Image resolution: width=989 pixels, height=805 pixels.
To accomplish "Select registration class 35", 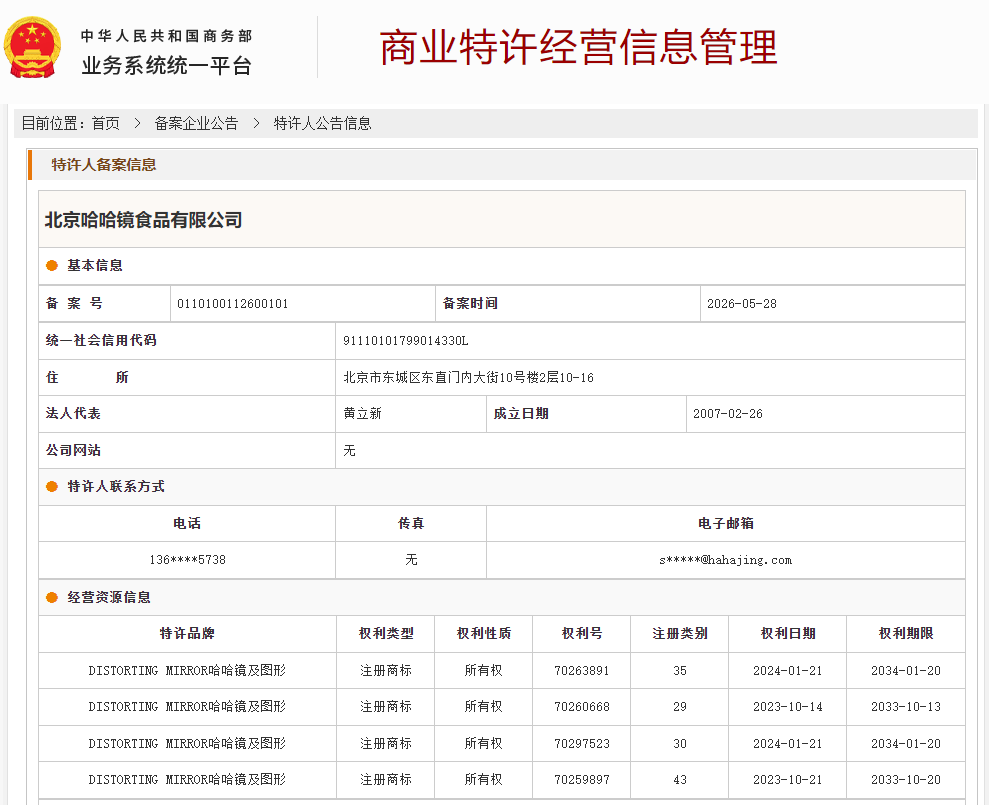I will coord(680,671).
